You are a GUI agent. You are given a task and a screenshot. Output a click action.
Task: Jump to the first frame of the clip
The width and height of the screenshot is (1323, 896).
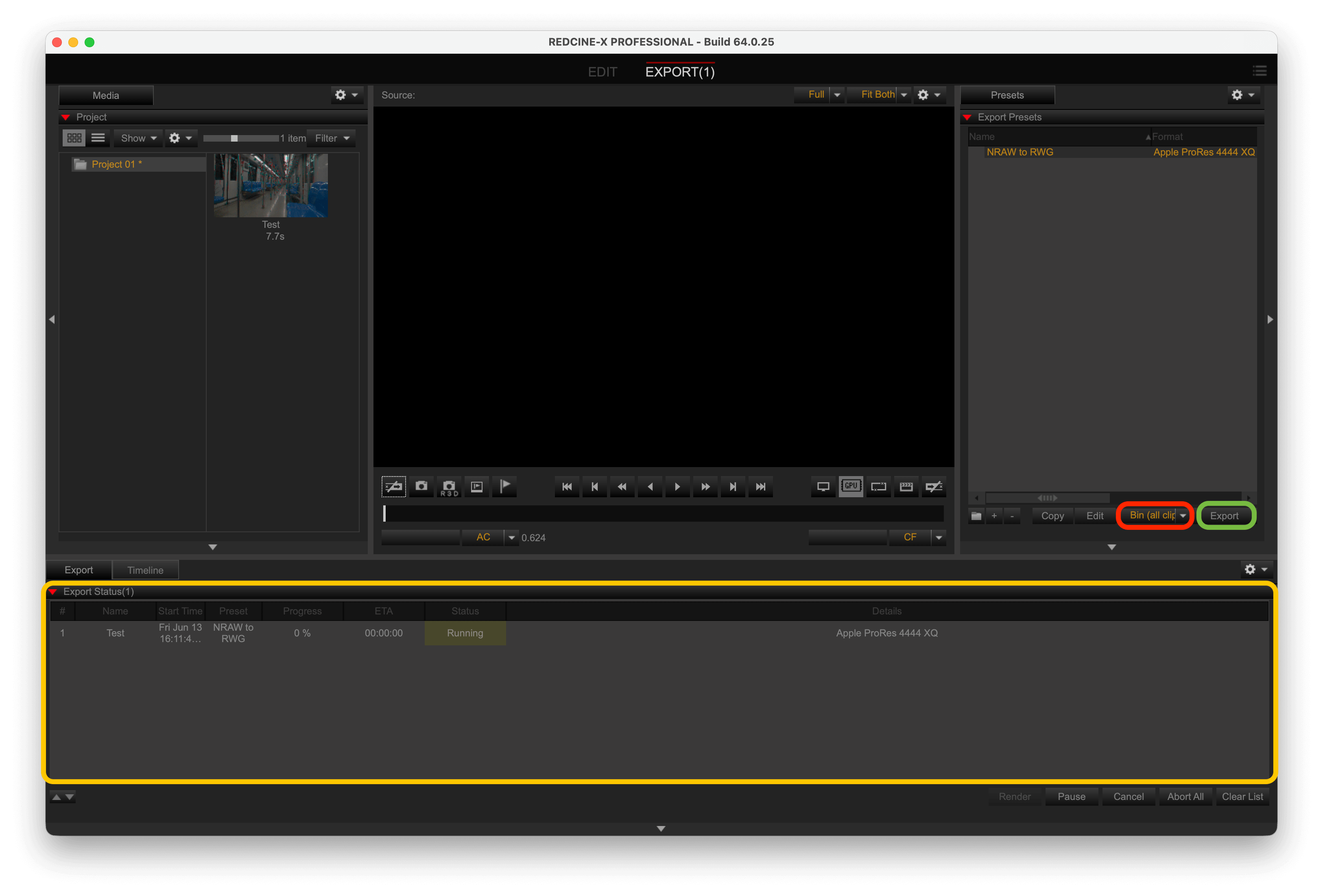tap(567, 487)
